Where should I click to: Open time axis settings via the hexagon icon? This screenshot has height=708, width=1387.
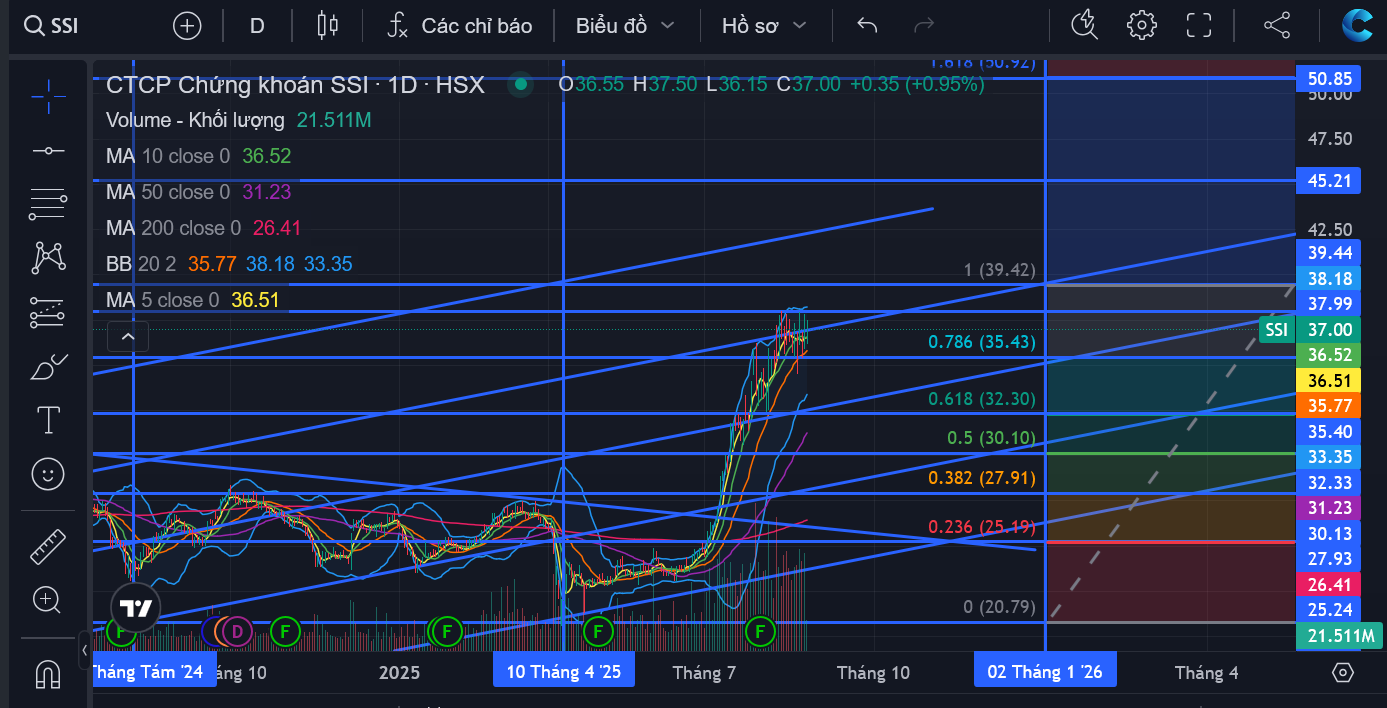pos(1344,672)
